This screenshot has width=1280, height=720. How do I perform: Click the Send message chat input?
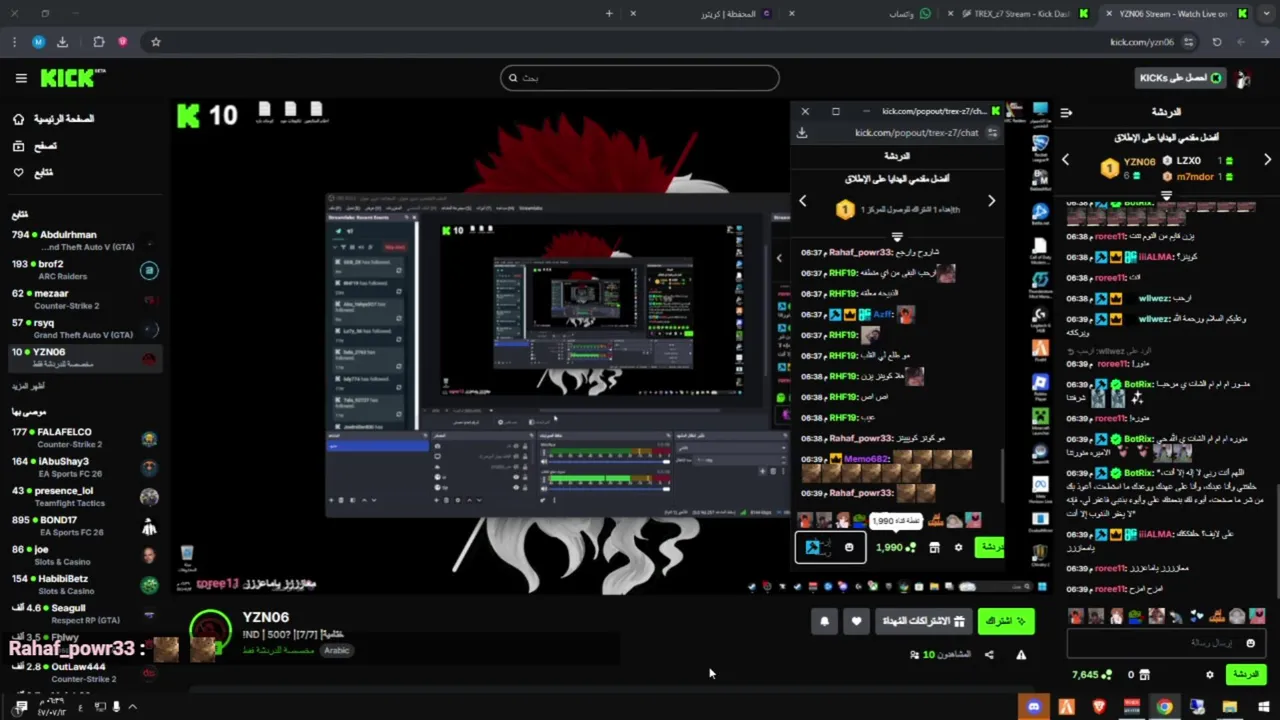click(1166, 643)
